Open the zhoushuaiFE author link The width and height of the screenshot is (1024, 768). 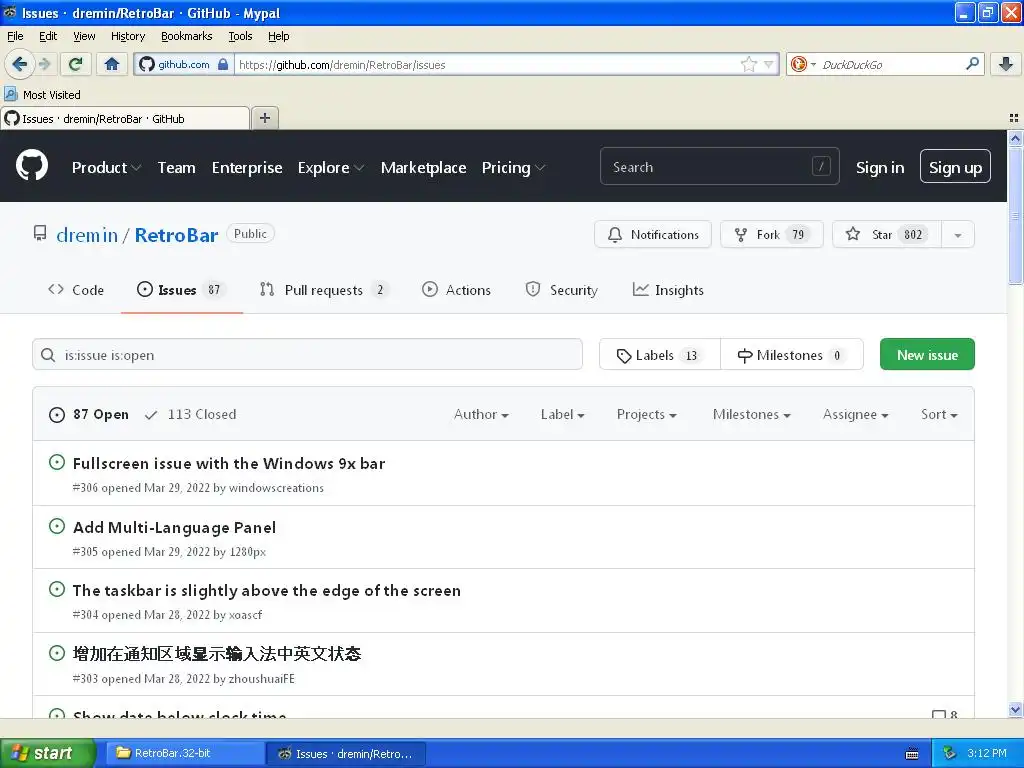261,679
